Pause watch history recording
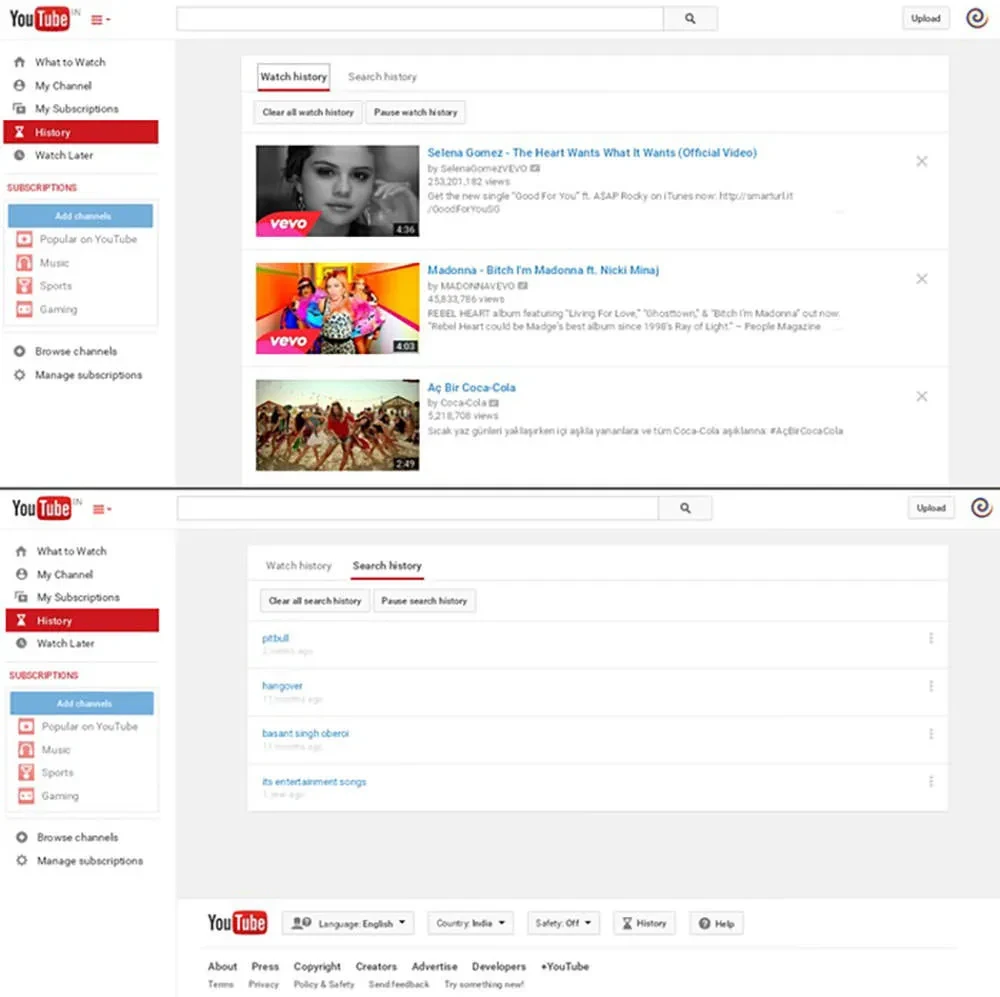This screenshot has height=997, width=1000. coord(415,112)
